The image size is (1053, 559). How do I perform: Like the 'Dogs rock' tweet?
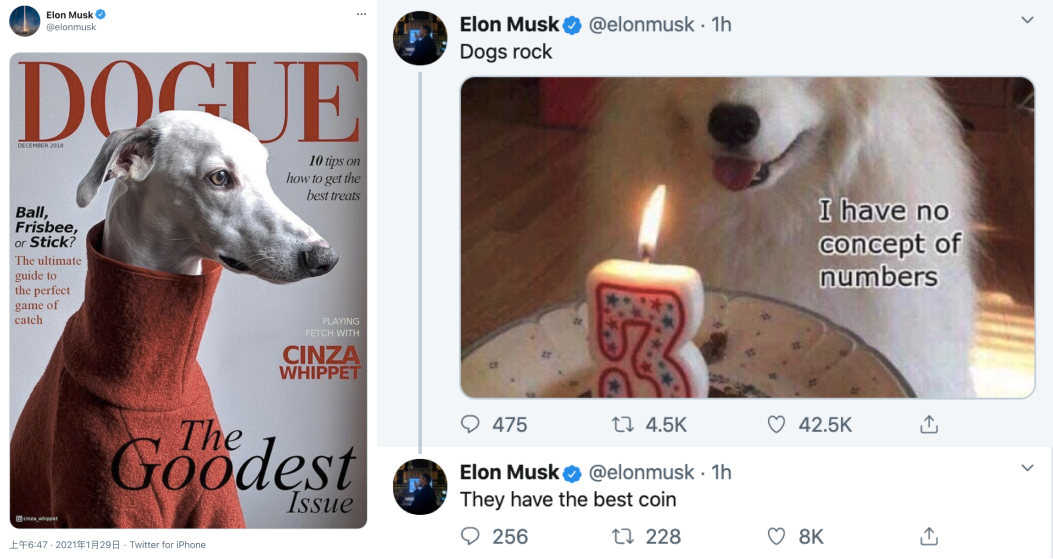[776, 424]
